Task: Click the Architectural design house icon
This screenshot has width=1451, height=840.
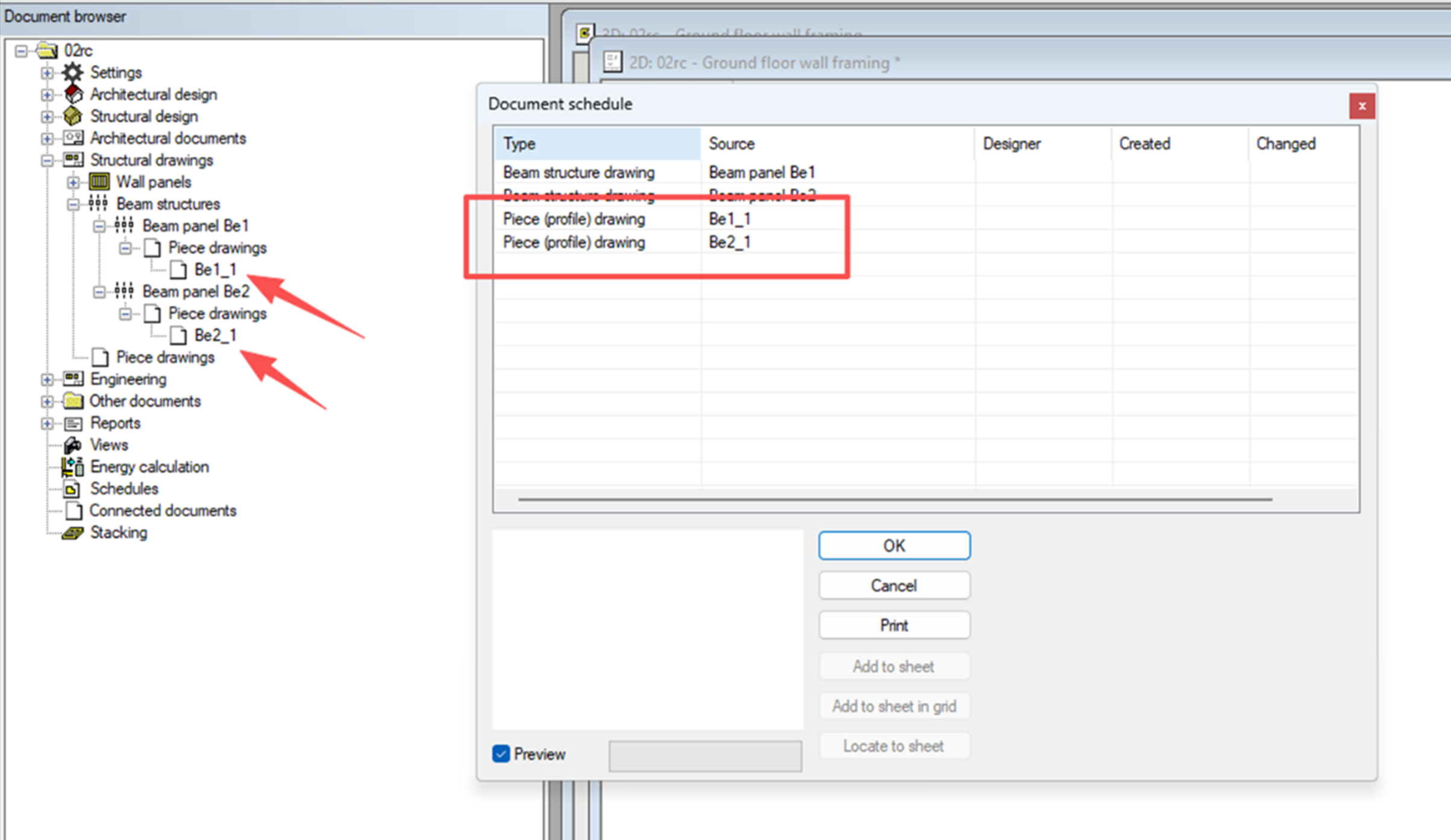Action: 73,95
